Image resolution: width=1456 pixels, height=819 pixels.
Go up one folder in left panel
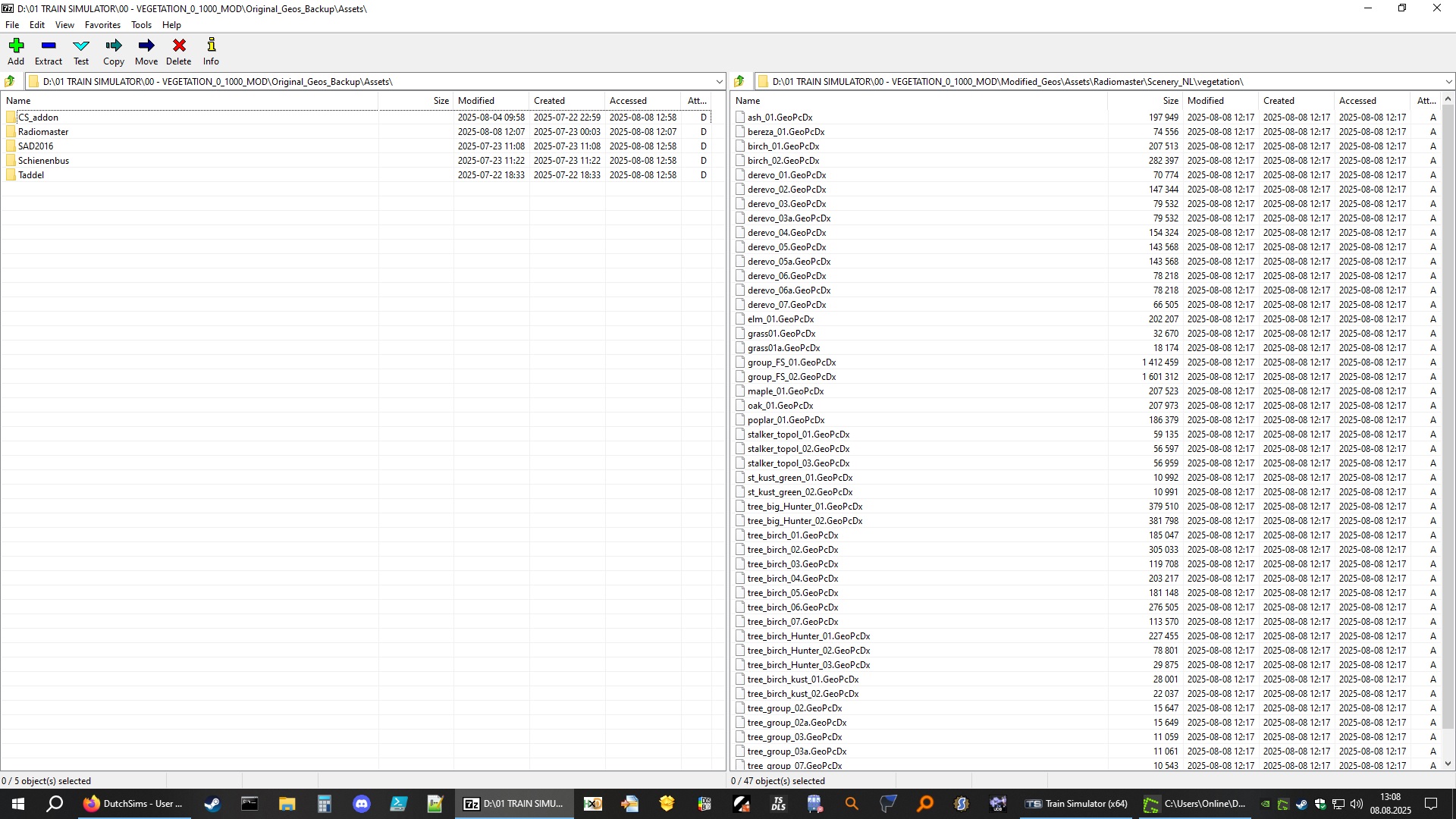click(10, 81)
